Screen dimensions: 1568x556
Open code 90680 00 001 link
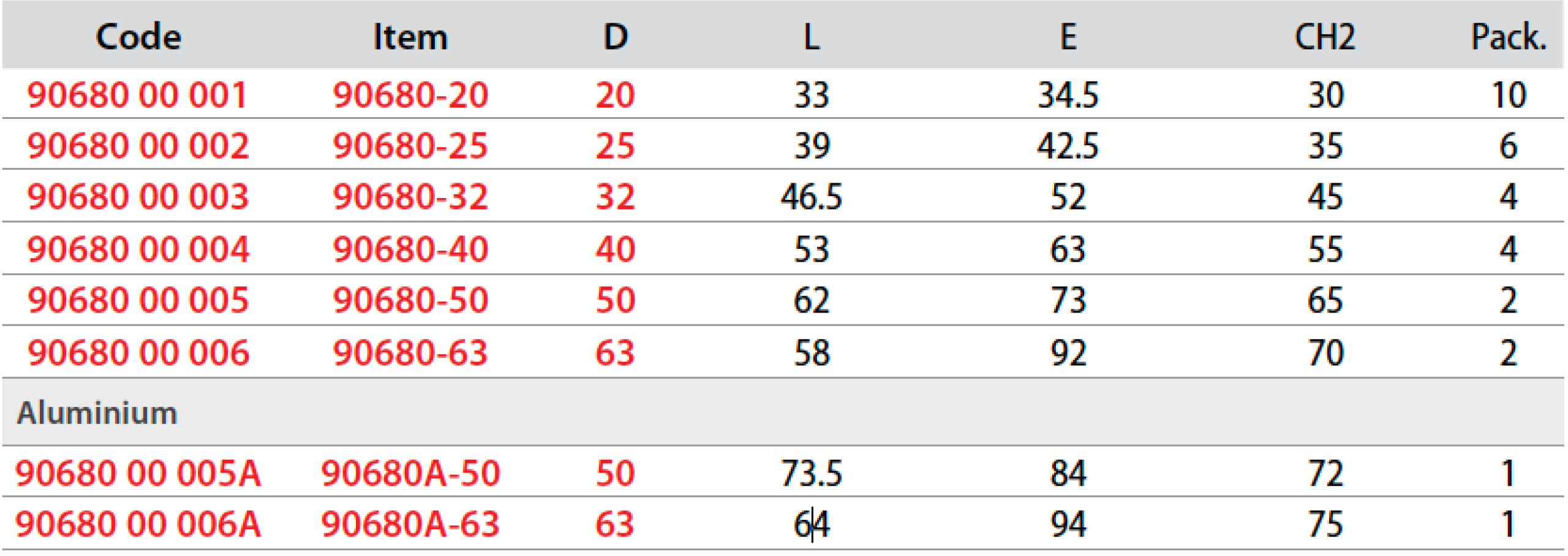pos(137,95)
